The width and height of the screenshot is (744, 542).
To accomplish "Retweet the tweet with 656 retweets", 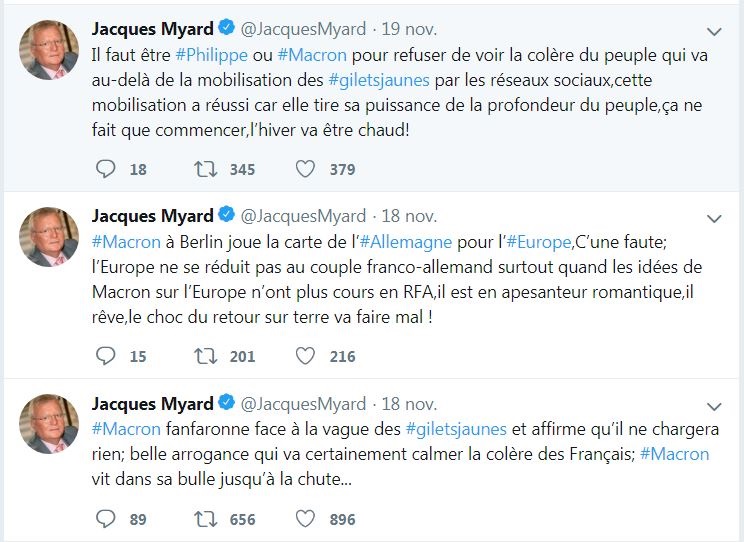I will [206, 518].
